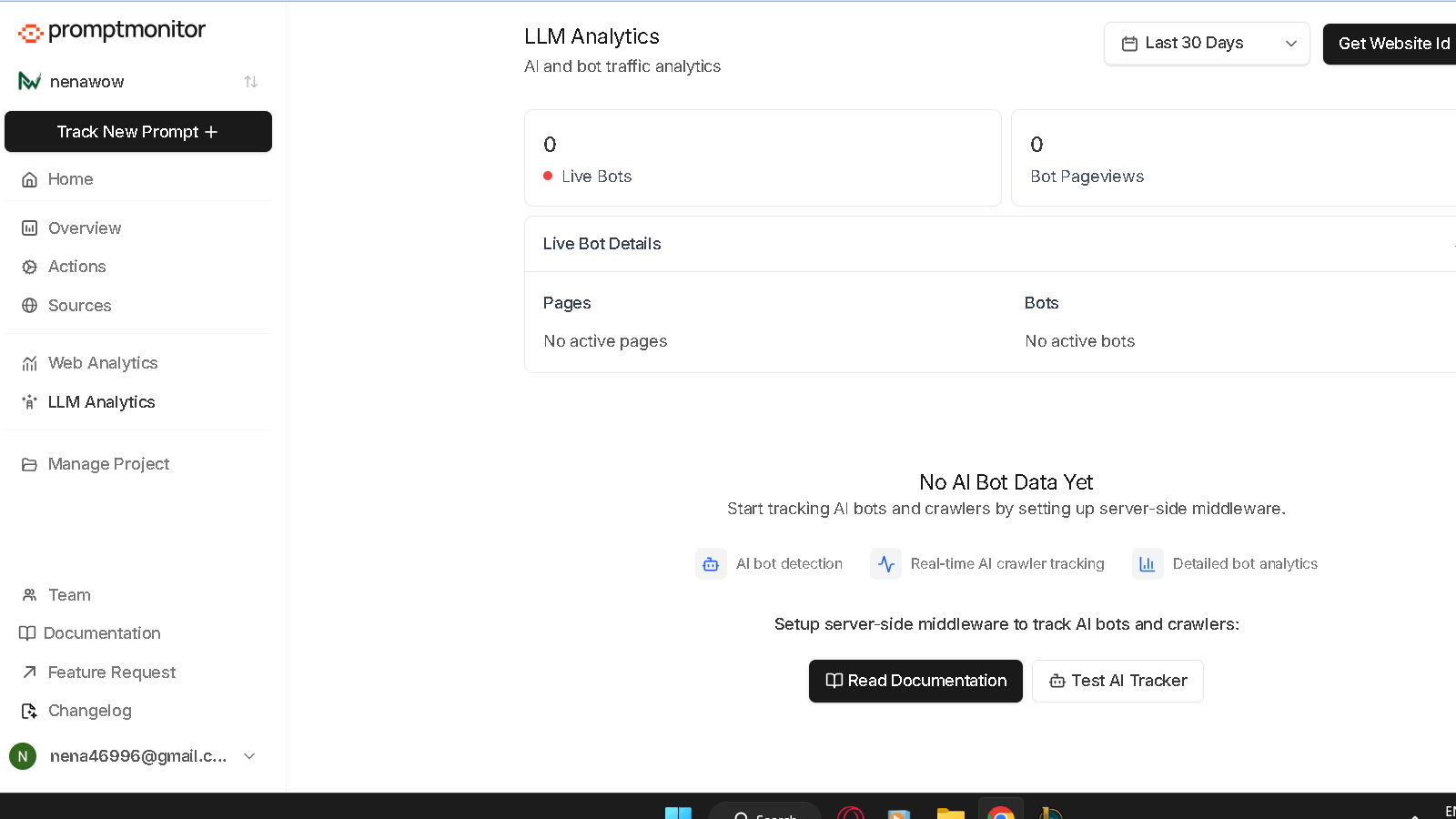Screen dimensions: 1456x819
Task: Open the Windows Start menu
Action: tap(678, 813)
